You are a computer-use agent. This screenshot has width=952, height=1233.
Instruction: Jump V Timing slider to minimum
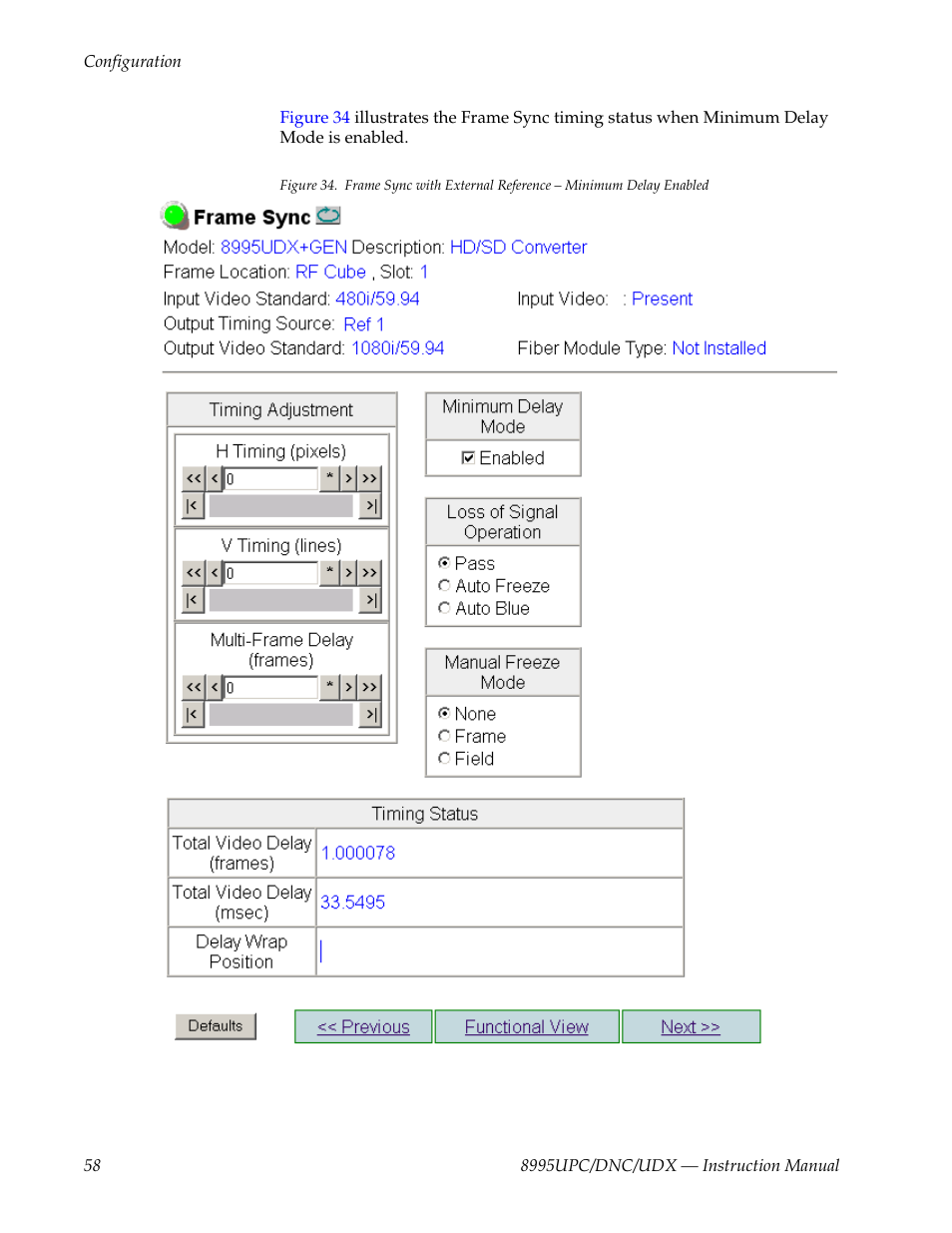click(x=194, y=600)
